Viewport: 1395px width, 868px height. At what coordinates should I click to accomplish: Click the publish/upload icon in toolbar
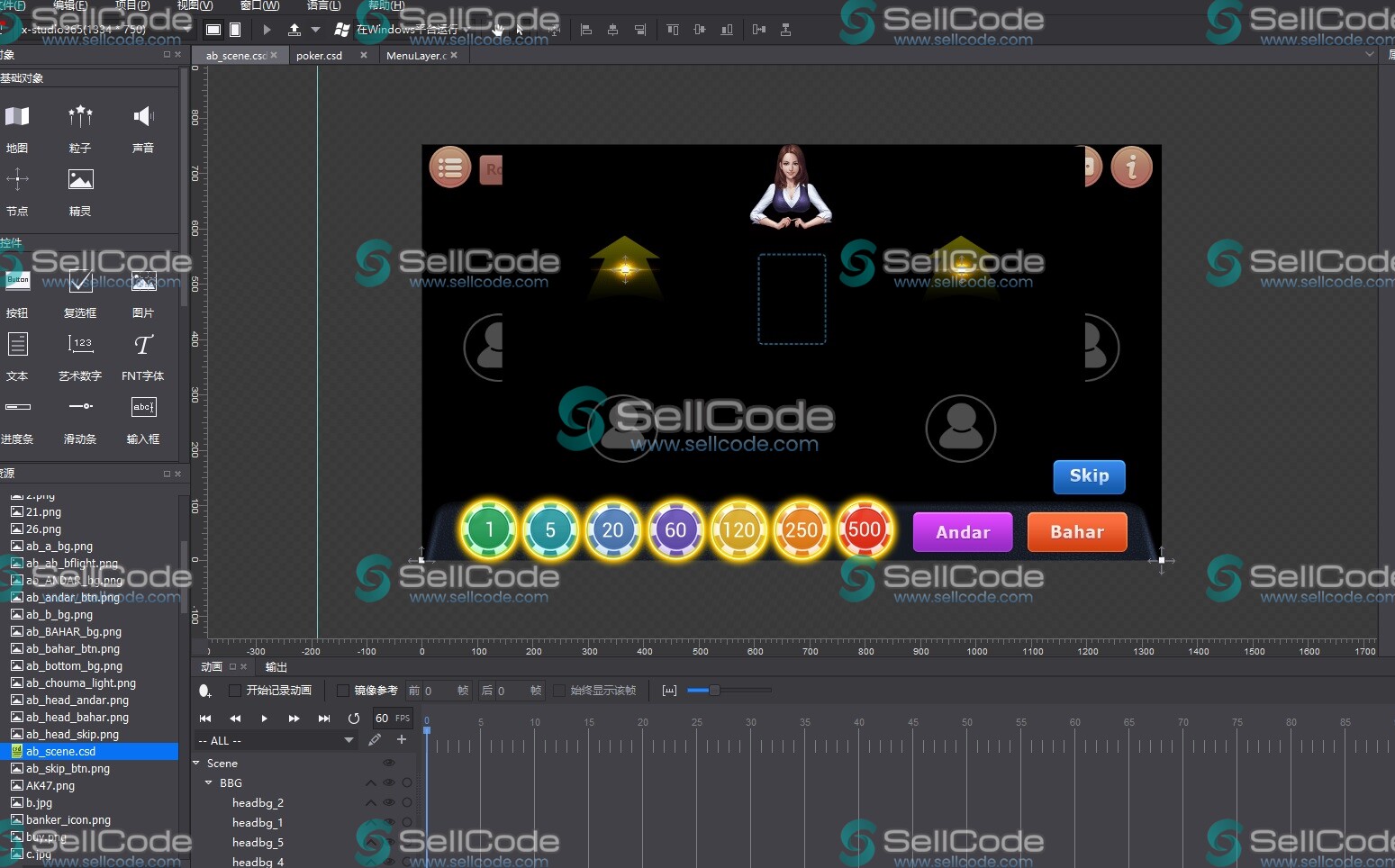(x=294, y=30)
